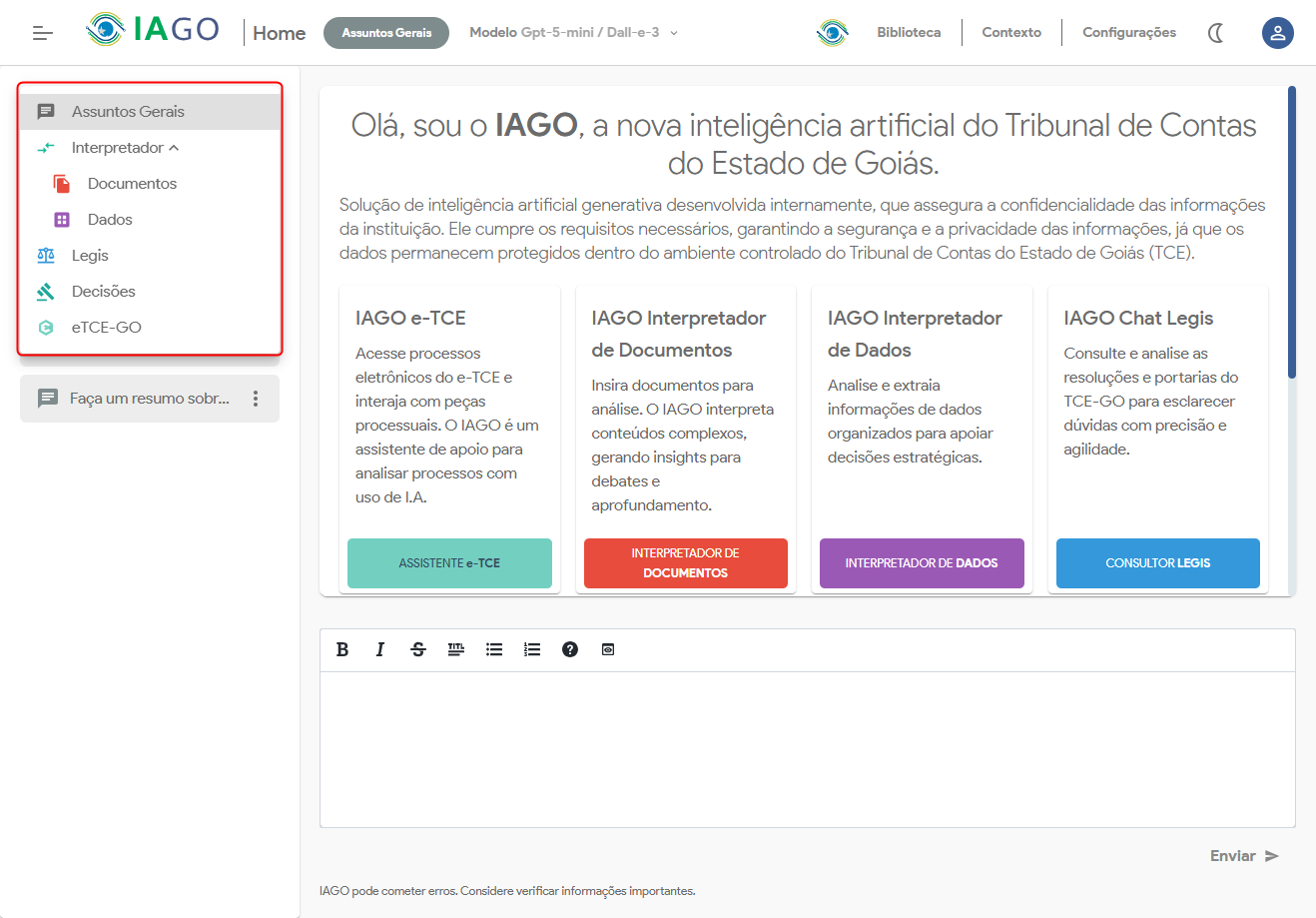Open options for 'Faça um resumo' chat
Image resolution: width=1316 pixels, height=918 pixels.
coord(256,399)
